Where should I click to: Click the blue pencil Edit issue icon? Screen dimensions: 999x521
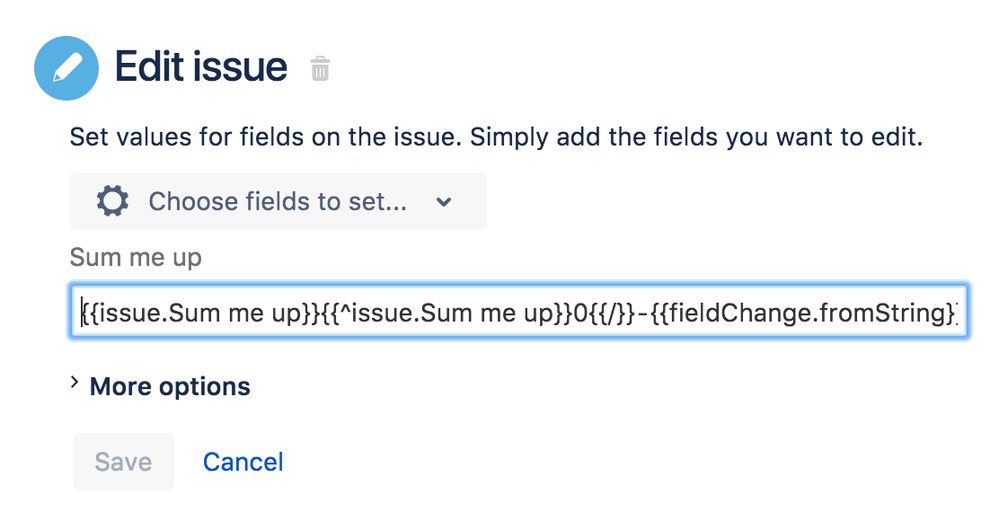pyautogui.click(x=66, y=68)
